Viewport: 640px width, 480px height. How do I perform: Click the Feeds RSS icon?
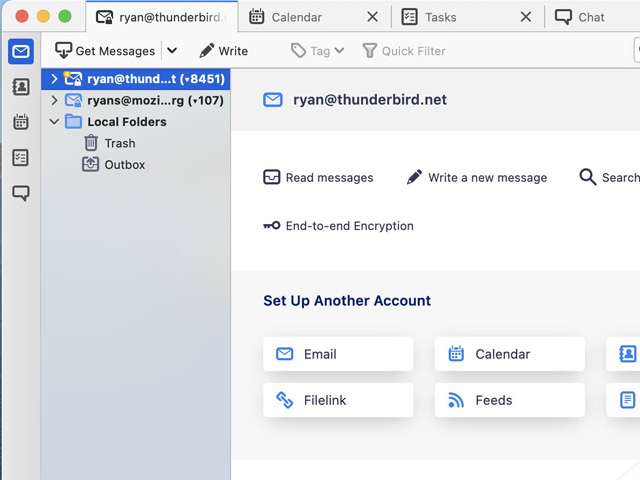[456, 400]
